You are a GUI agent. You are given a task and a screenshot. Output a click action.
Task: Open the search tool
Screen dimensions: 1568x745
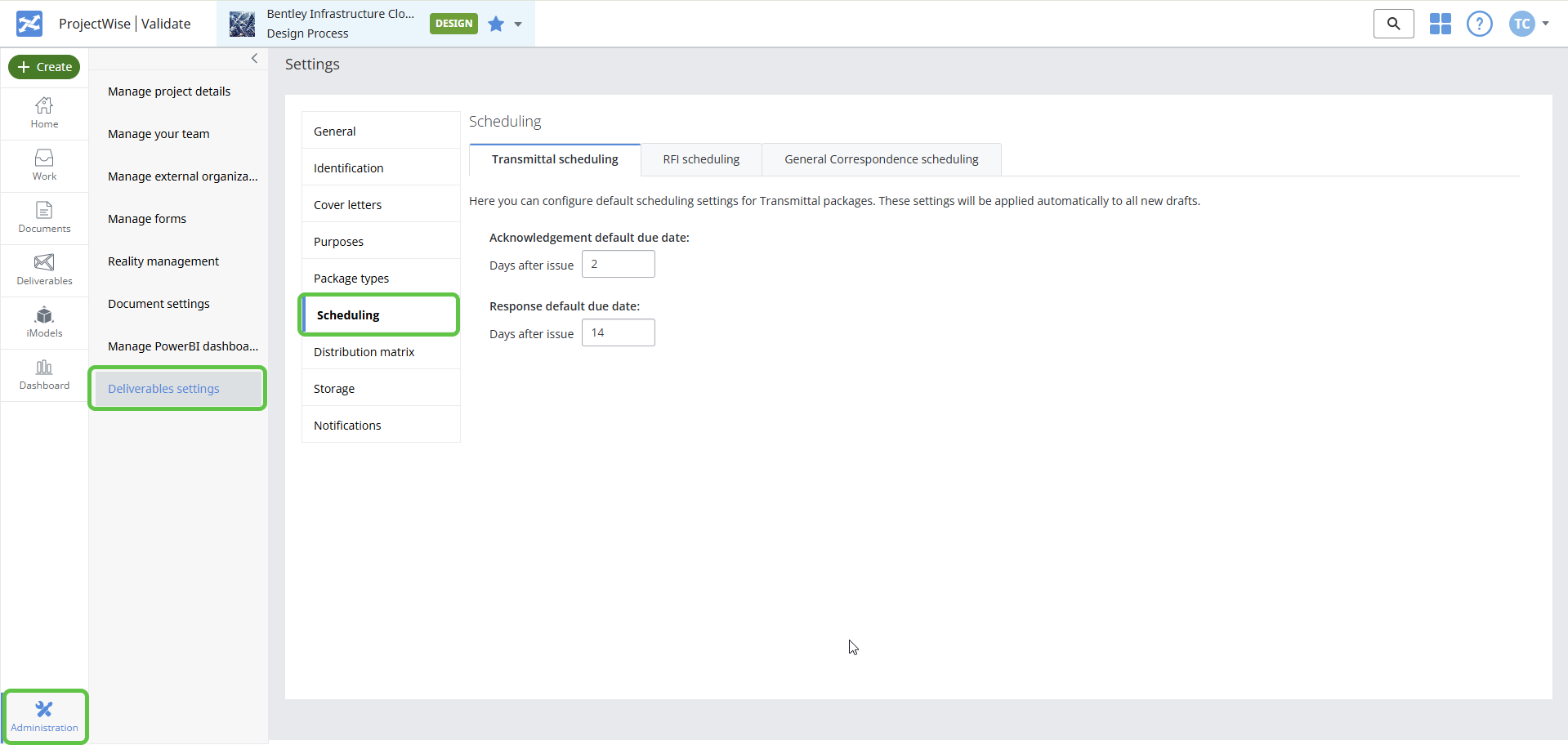pos(1393,24)
